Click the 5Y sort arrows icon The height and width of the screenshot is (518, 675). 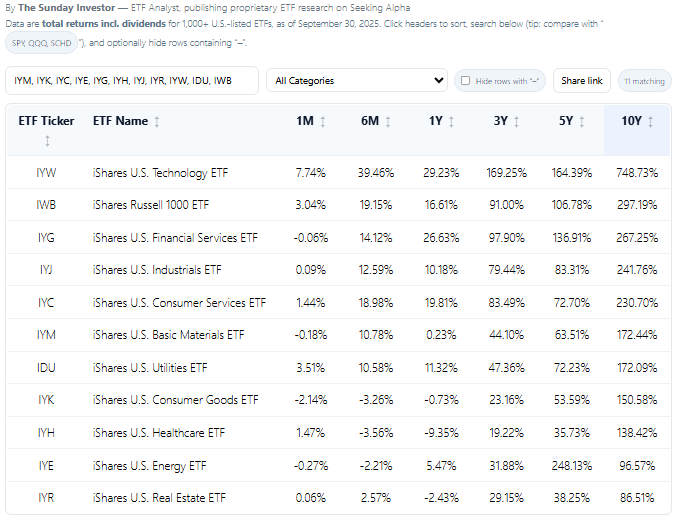[584, 122]
